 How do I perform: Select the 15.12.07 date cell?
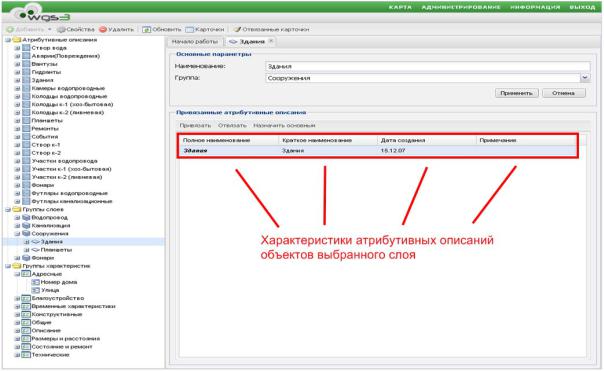pyautogui.click(x=393, y=151)
